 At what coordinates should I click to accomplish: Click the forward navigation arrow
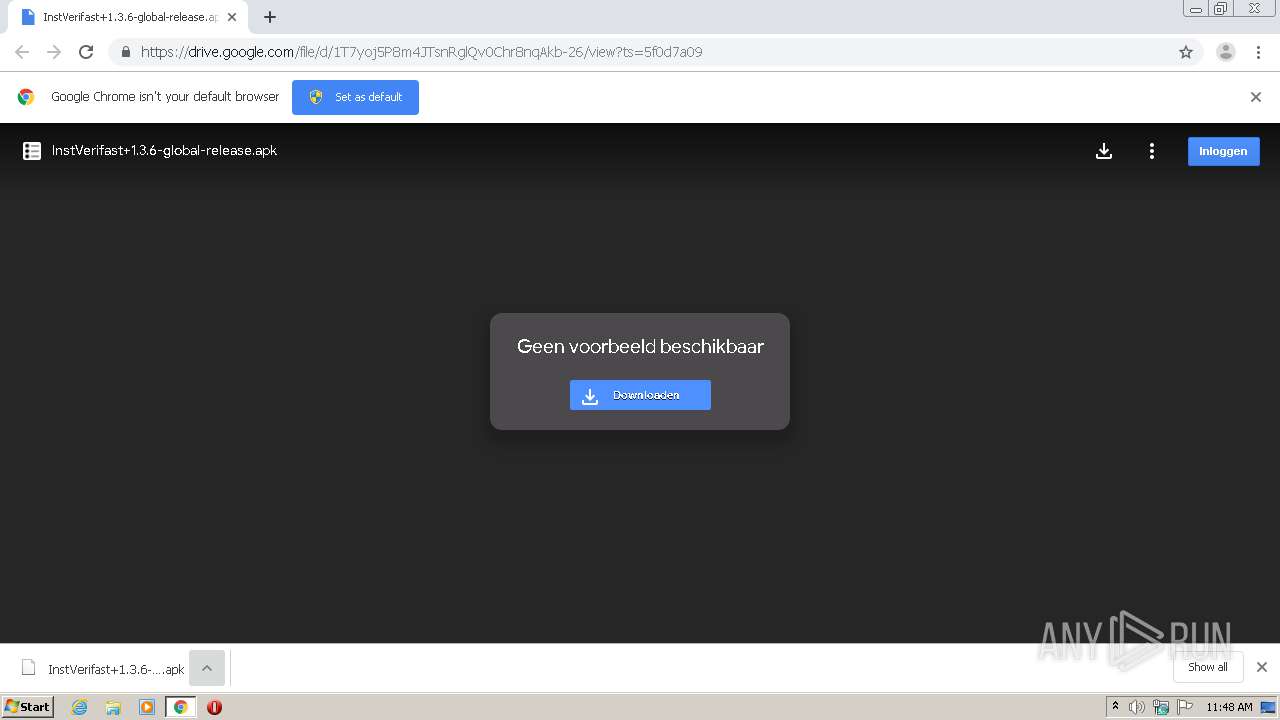click(x=54, y=52)
